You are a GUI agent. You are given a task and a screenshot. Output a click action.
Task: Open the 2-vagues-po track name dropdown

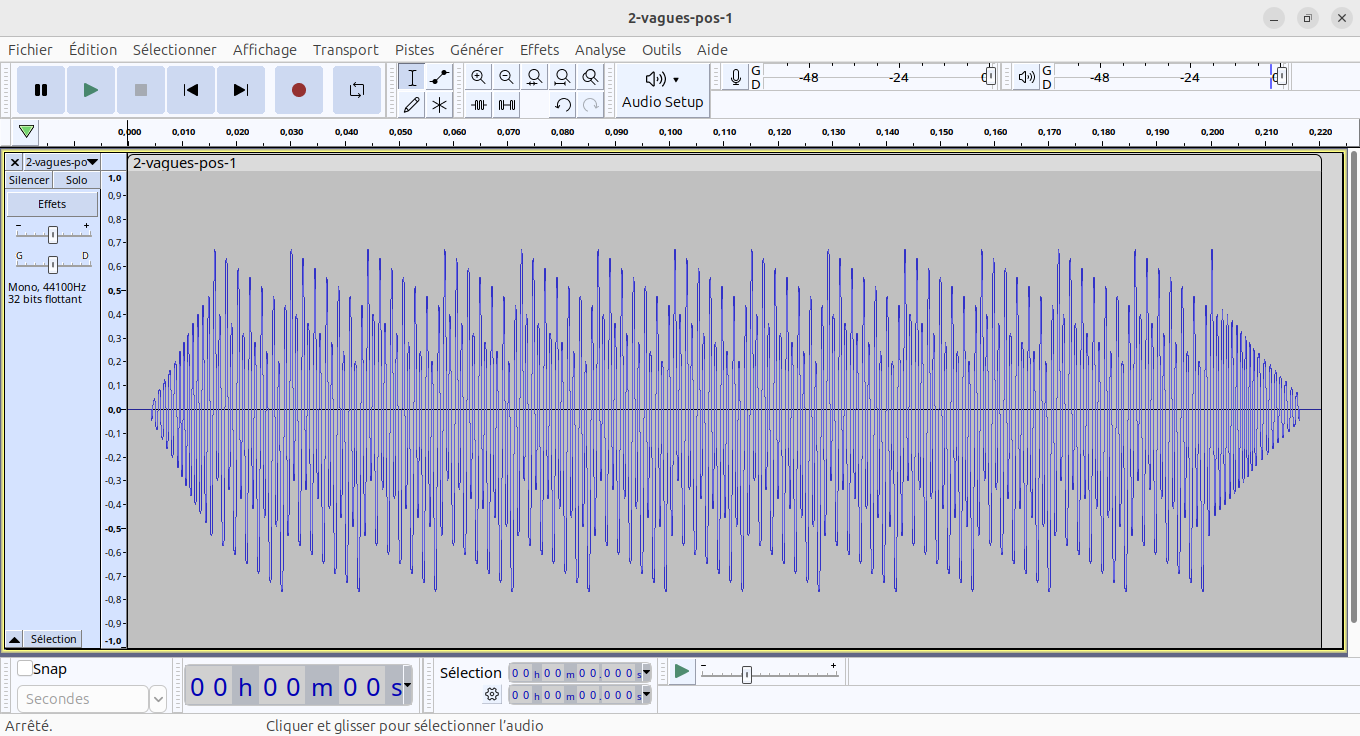pyautogui.click(x=62, y=162)
